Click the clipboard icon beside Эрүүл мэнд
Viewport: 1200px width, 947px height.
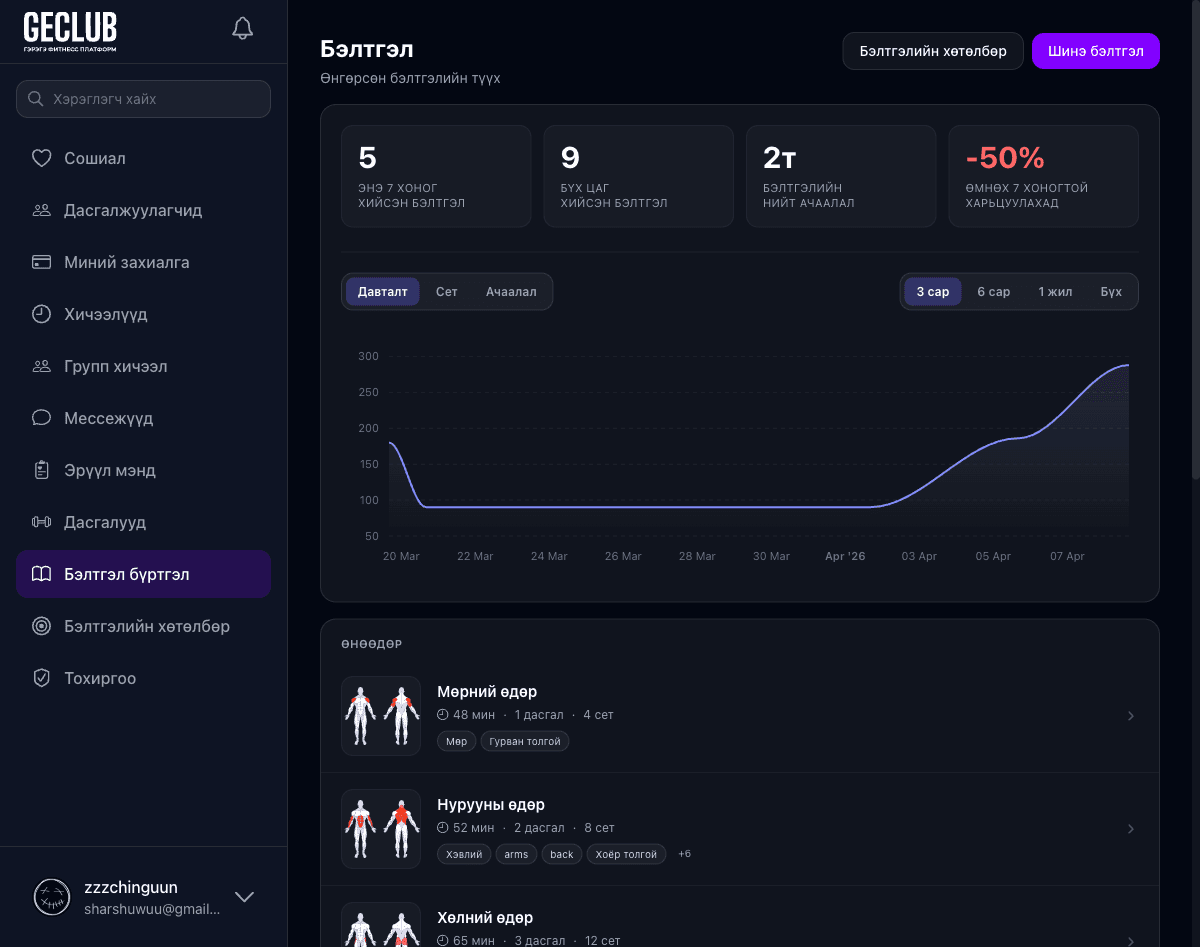point(41,470)
